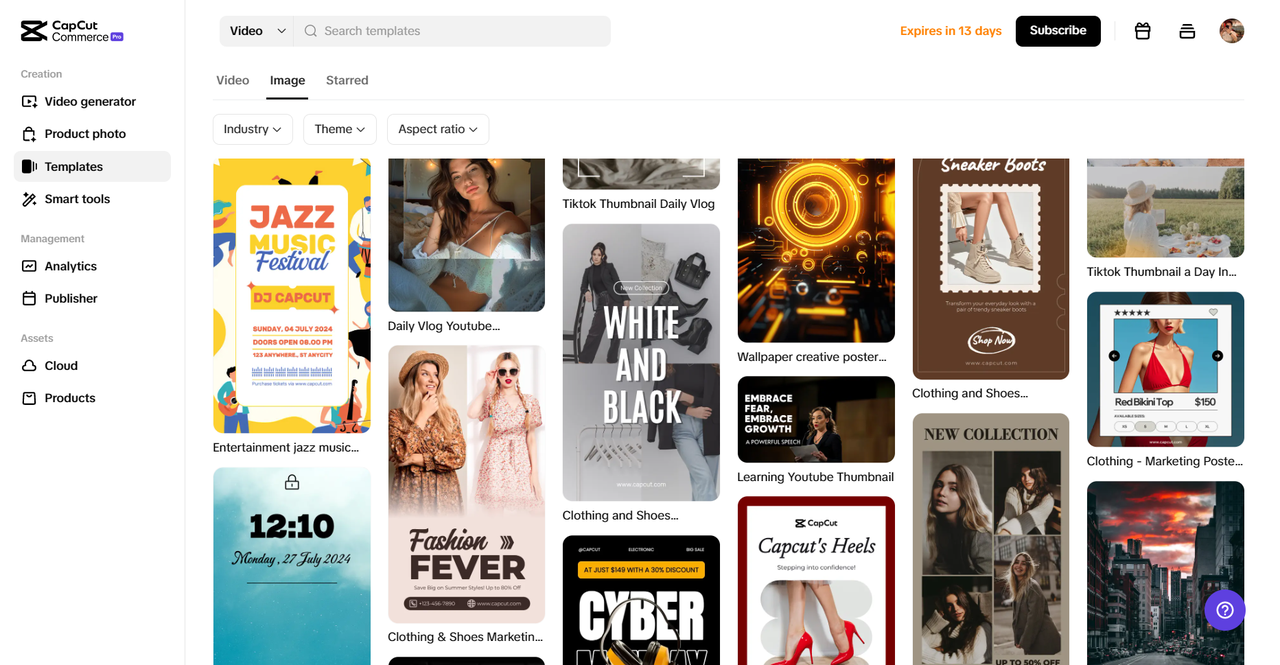Expand the Industry filter dropdown
The height and width of the screenshot is (665, 1280).
pyautogui.click(x=253, y=129)
